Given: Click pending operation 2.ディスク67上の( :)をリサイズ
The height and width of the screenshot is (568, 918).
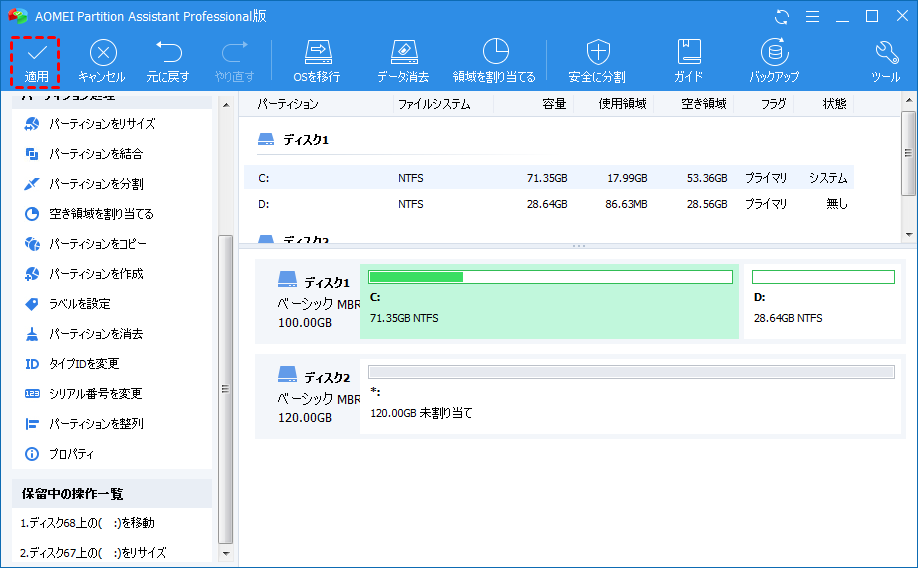Looking at the screenshot, I should pos(93,552).
